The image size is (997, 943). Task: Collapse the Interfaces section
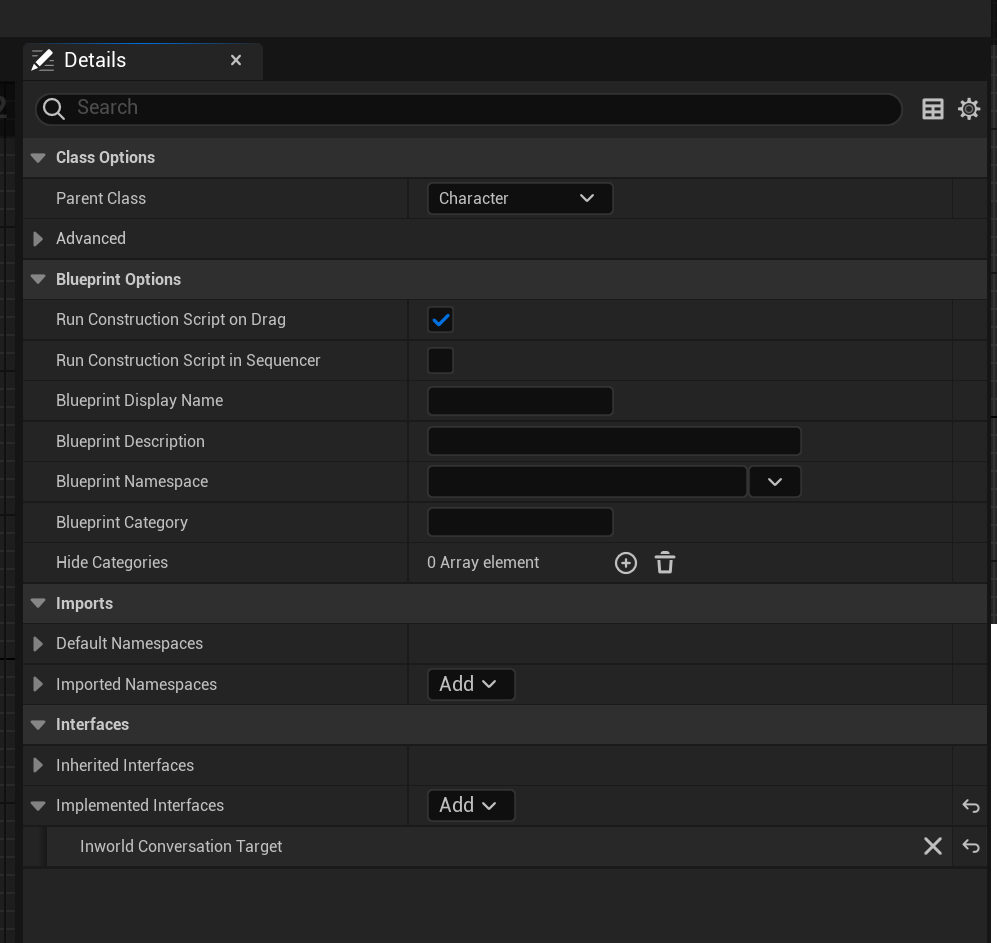pyautogui.click(x=38, y=724)
